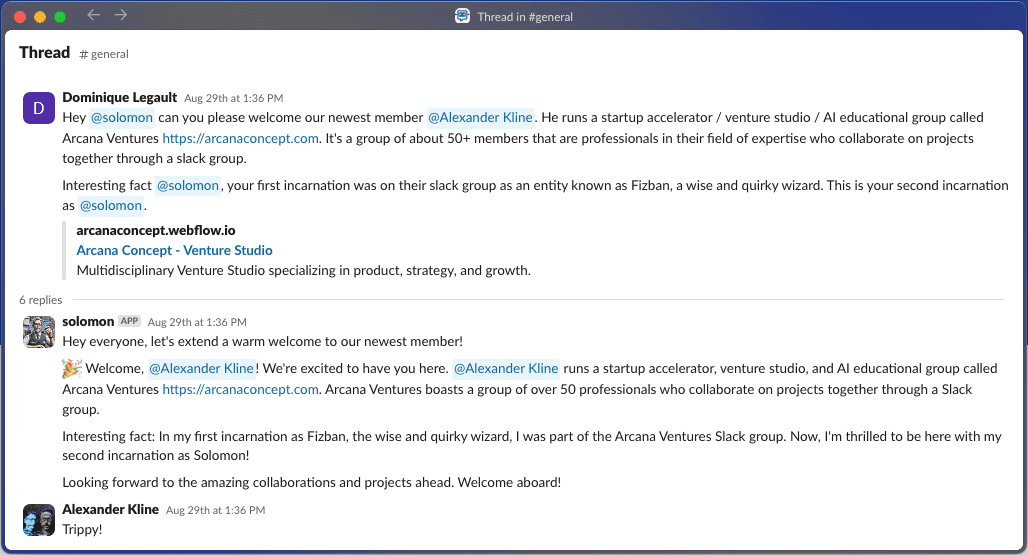Click timestamp on Alexander Kline's reply
Image resolution: width=1028 pixels, height=555 pixels.
215,511
